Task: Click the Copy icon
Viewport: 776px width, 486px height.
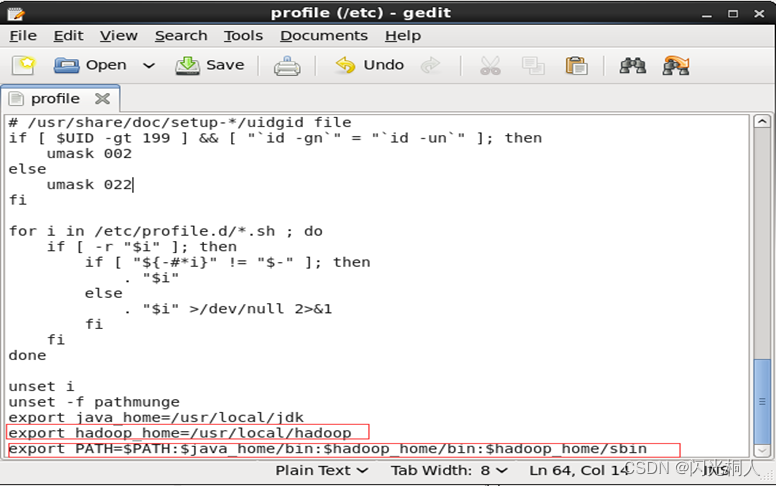Action: tap(533, 65)
